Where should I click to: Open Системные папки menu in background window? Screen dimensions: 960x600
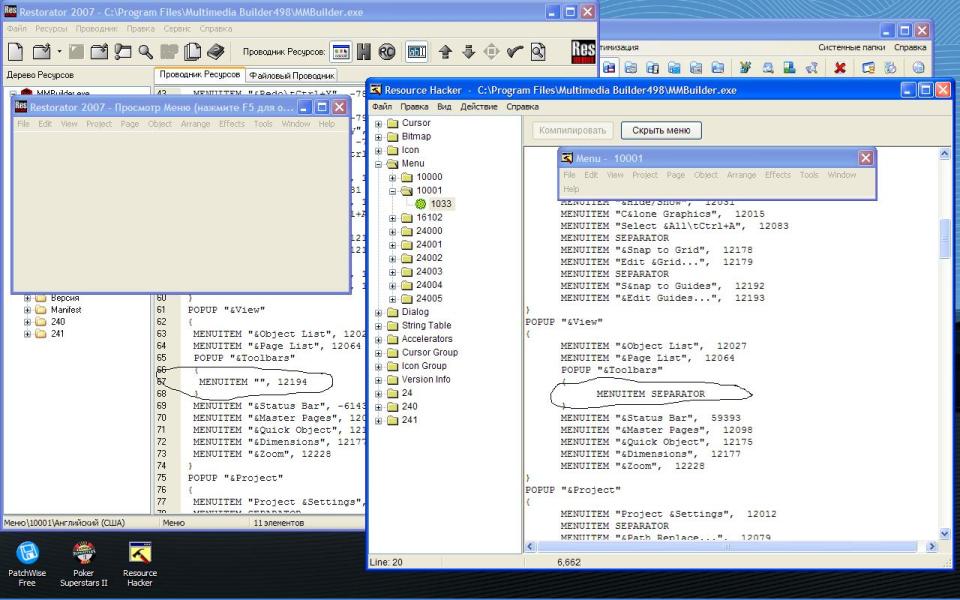click(852, 47)
